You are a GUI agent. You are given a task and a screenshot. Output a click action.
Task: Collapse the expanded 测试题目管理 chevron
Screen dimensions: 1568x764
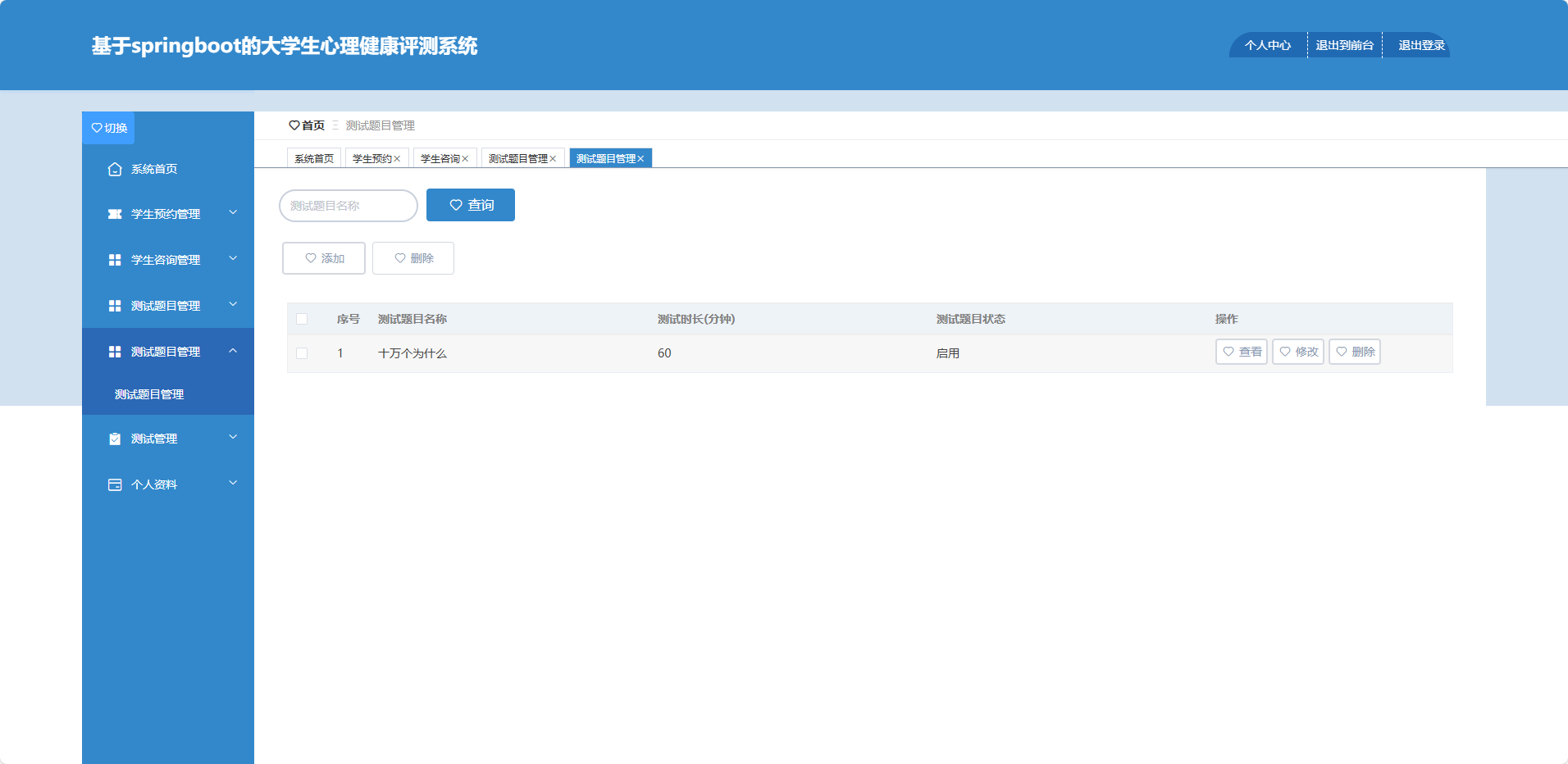[233, 351]
